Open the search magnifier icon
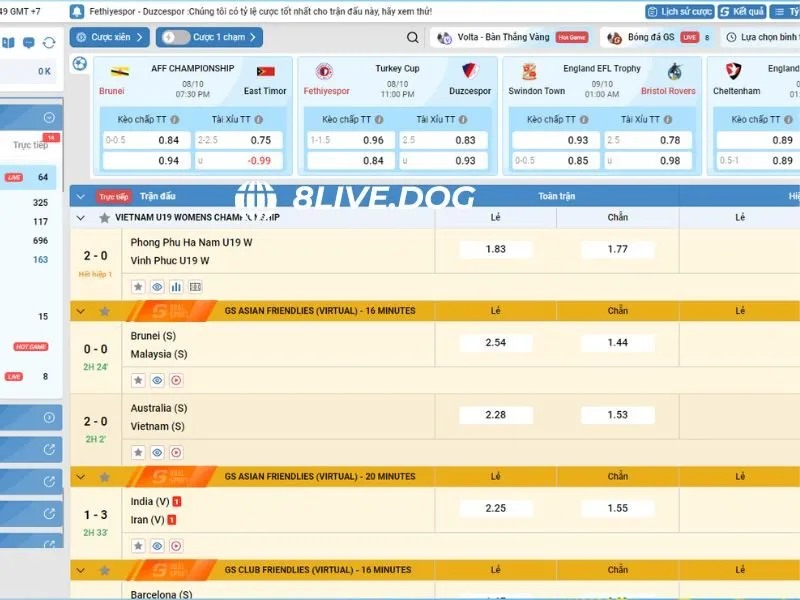Viewport: 800px width, 600px height. [414, 38]
